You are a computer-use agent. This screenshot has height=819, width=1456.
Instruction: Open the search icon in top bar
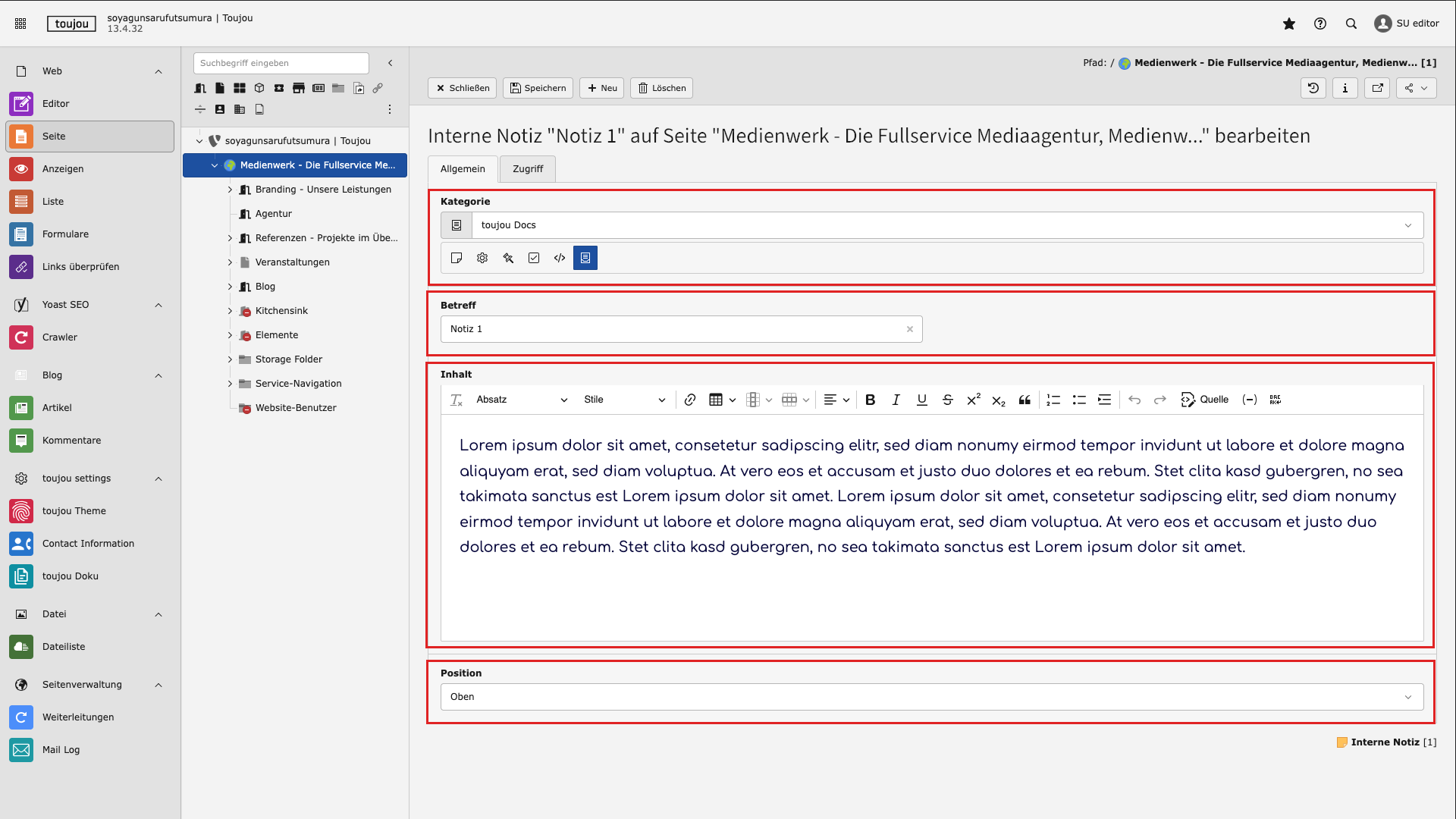(1351, 24)
